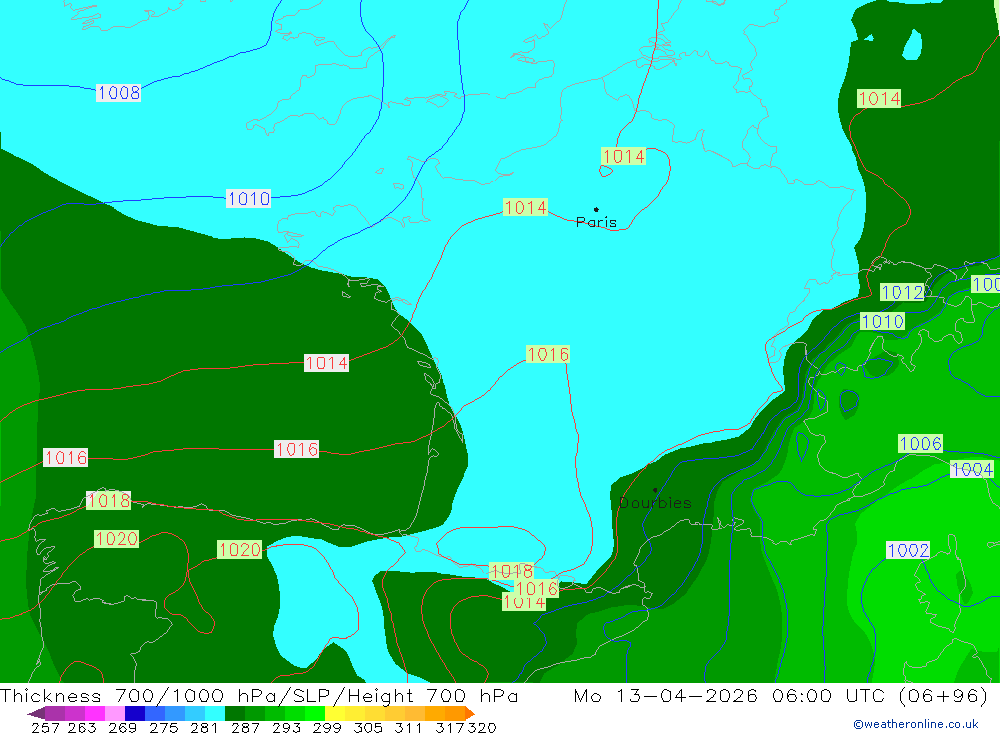
Task: Click the 1006 isobar label
Action: 920,443
